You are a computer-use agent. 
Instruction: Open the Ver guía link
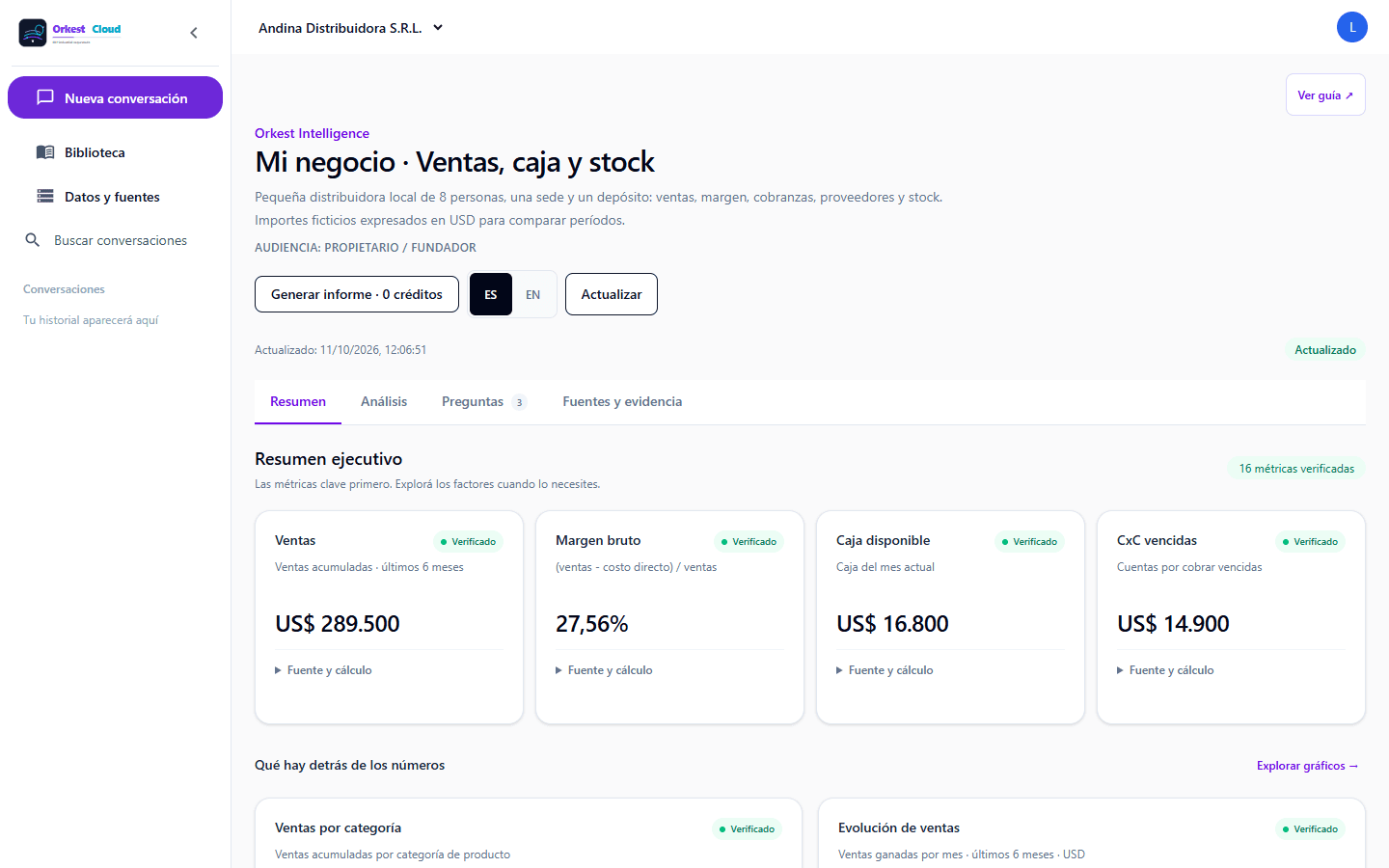[1325, 95]
